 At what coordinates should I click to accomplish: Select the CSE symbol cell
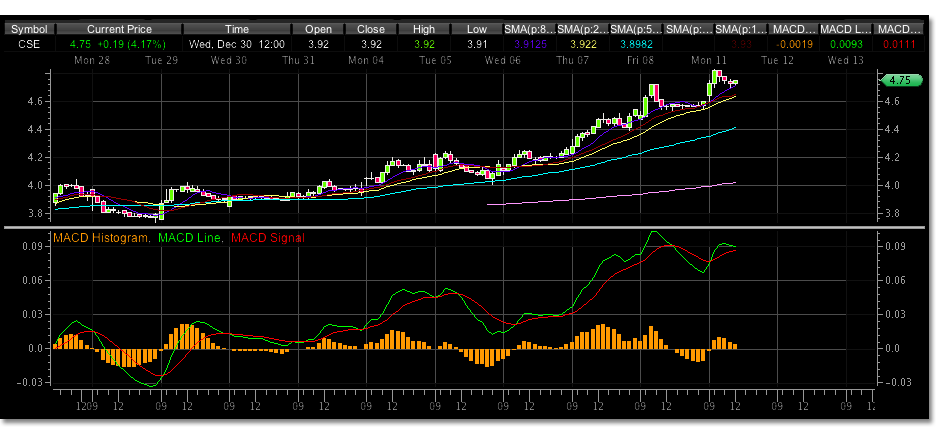pyautogui.click(x=29, y=44)
